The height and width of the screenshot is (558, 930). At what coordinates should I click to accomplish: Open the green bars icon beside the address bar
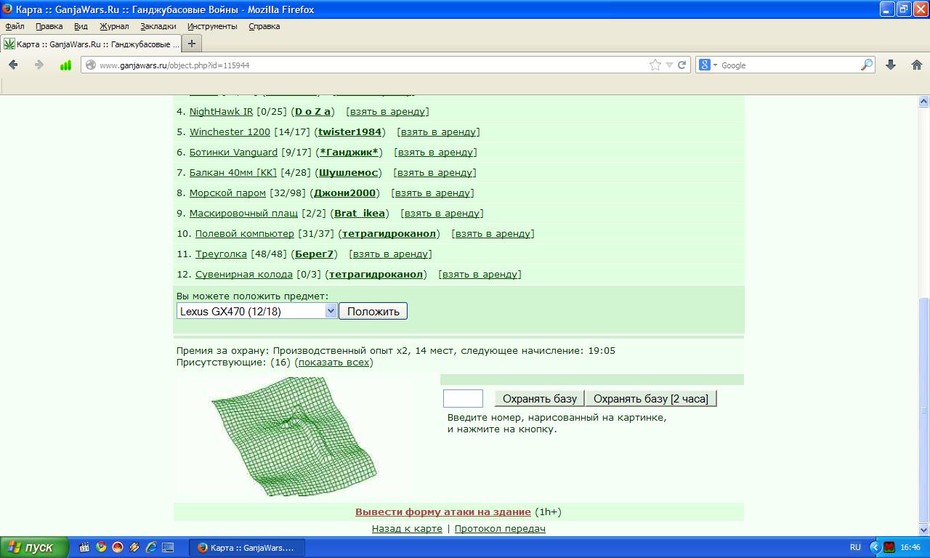pyautogui.click(x=66, y=65)
